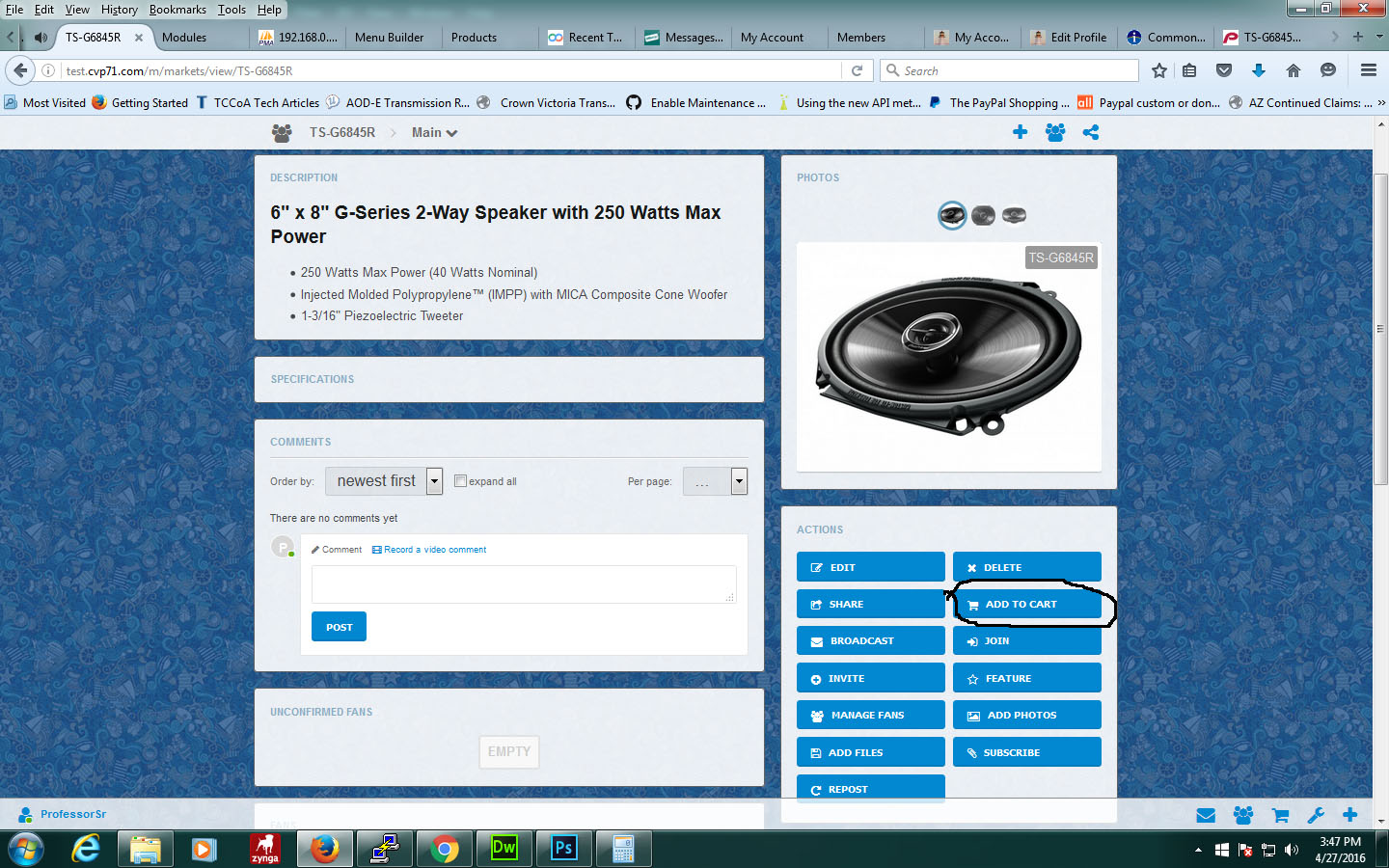This screenshot has width=1389, height=868.
Task: Select the first speaker photo thumbnail
Action: pos(952,215)
